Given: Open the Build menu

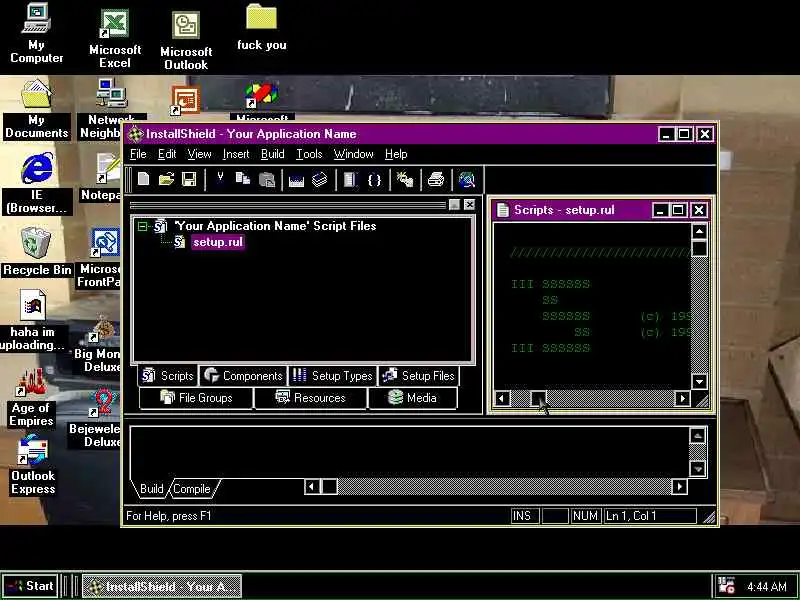Looking at the screenshot, I should coord(272,154).
